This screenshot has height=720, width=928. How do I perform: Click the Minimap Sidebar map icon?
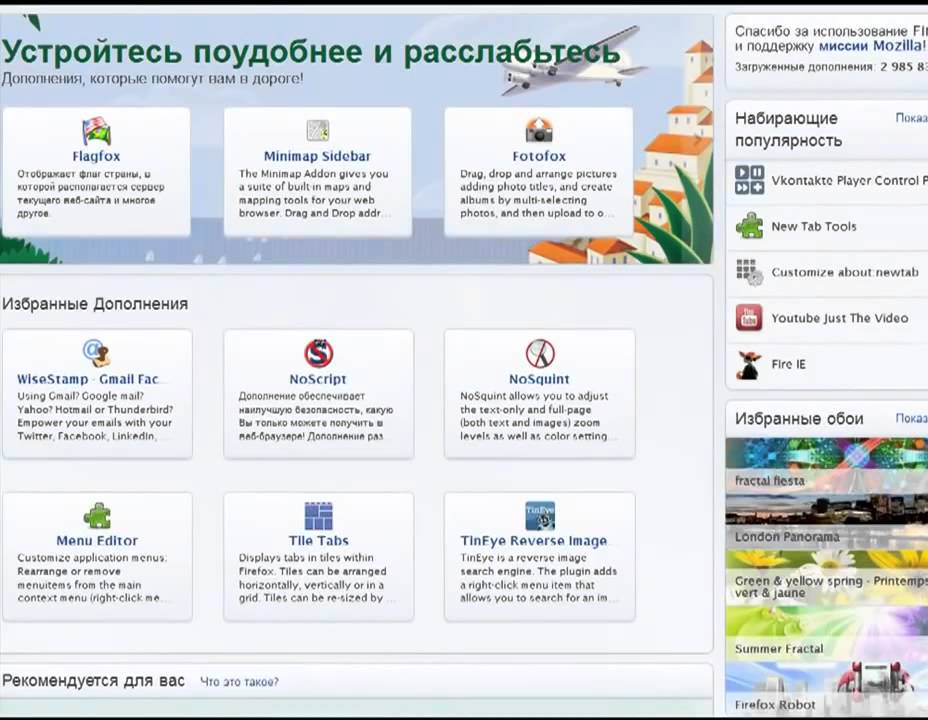[318, 131]
